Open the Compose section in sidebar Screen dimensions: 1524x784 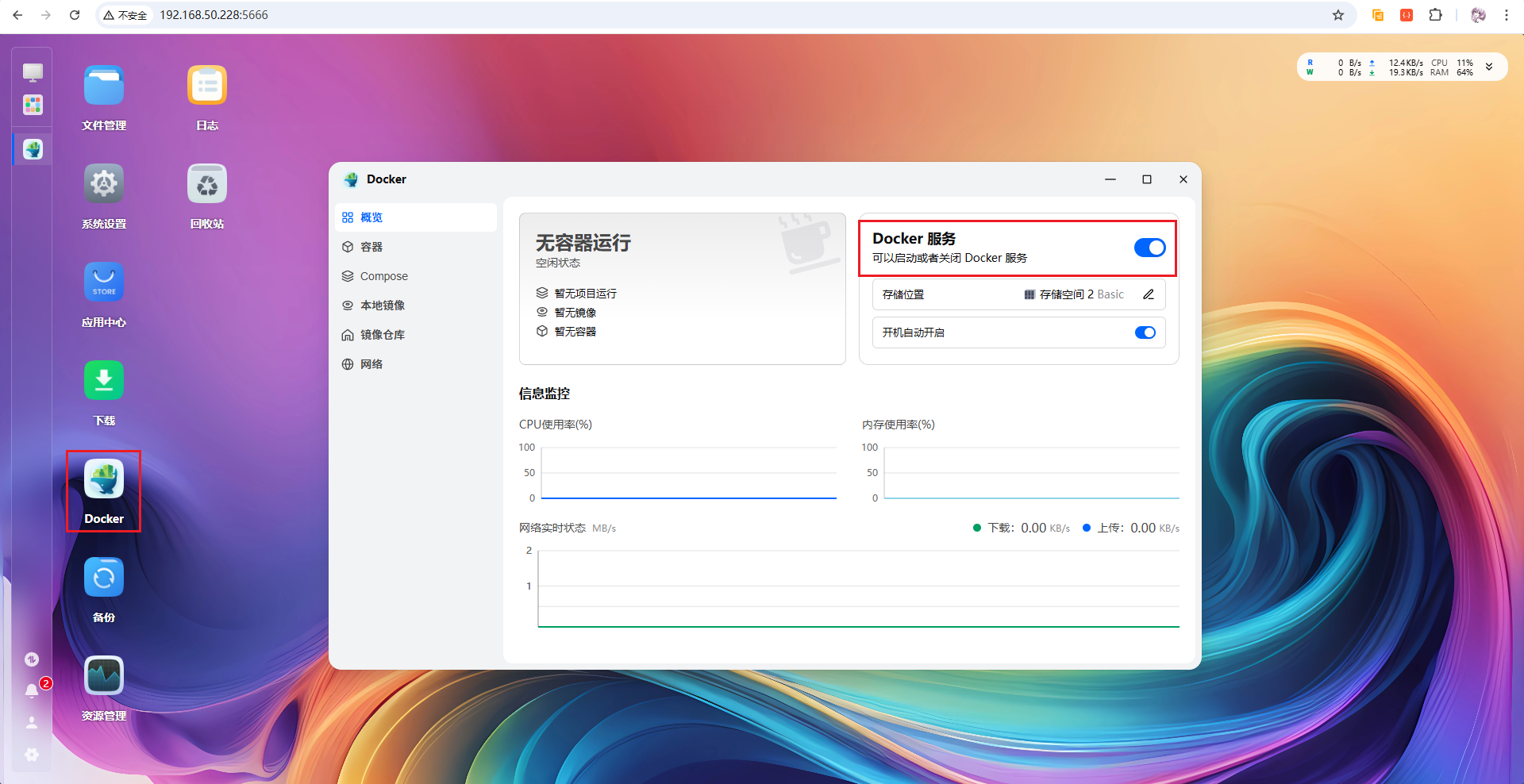tap(383, 276)
